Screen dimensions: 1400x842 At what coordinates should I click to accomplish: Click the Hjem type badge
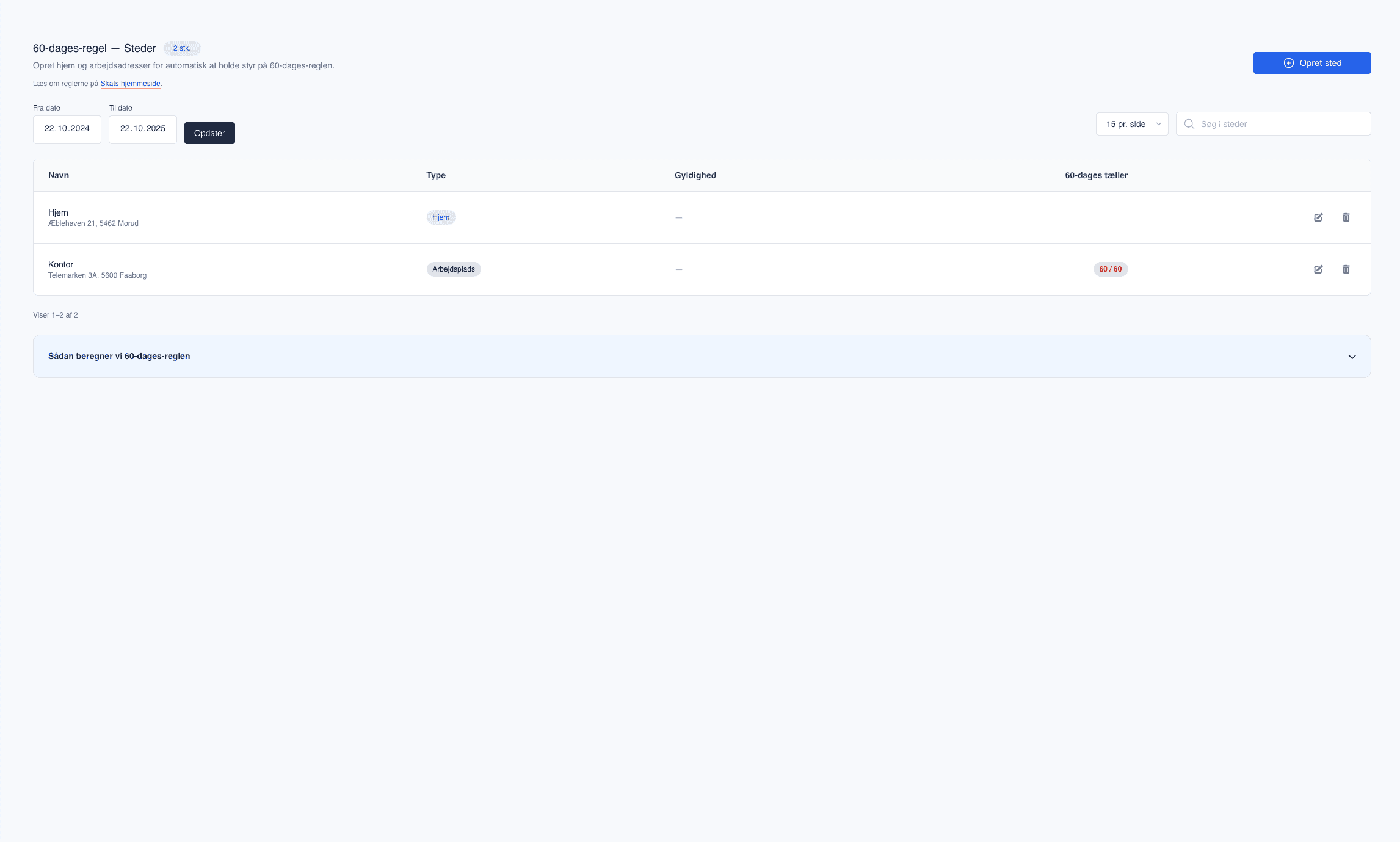click(x=440, y=217)
